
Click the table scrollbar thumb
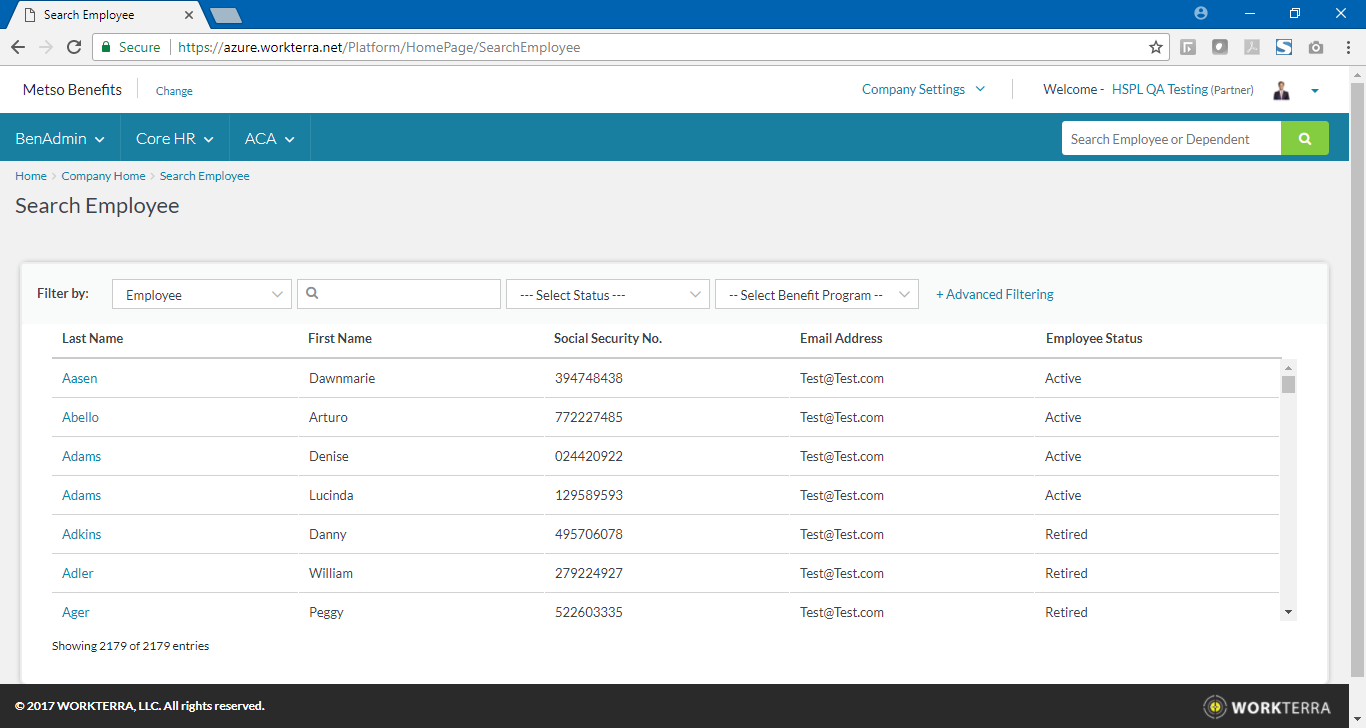tap(1288, 384)
